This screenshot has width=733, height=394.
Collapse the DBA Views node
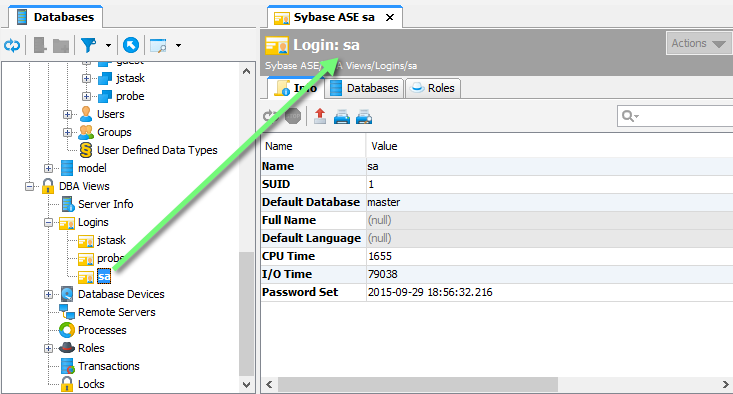pos(29,186)
